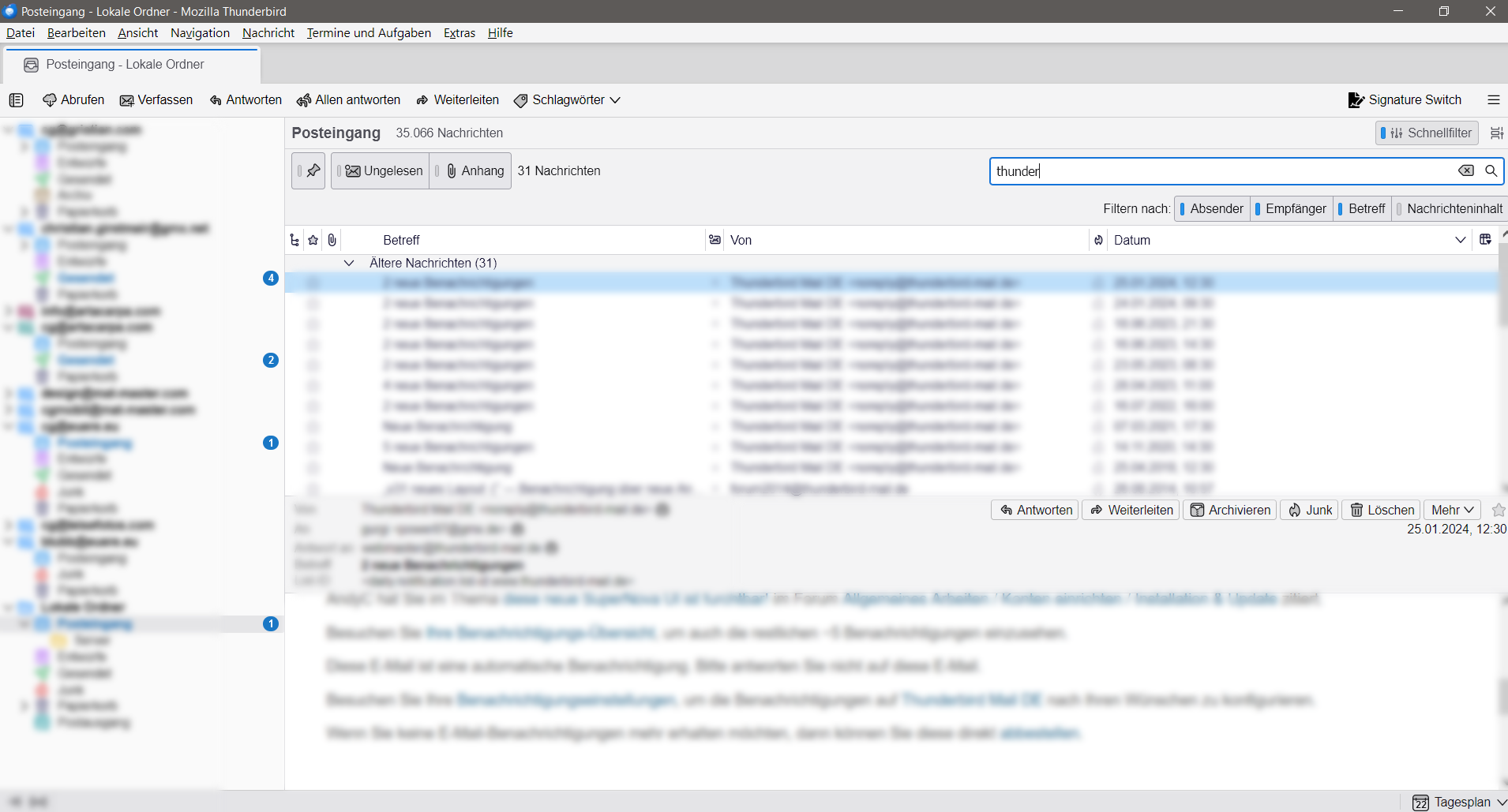Open the Extras menu

point(460,33)
